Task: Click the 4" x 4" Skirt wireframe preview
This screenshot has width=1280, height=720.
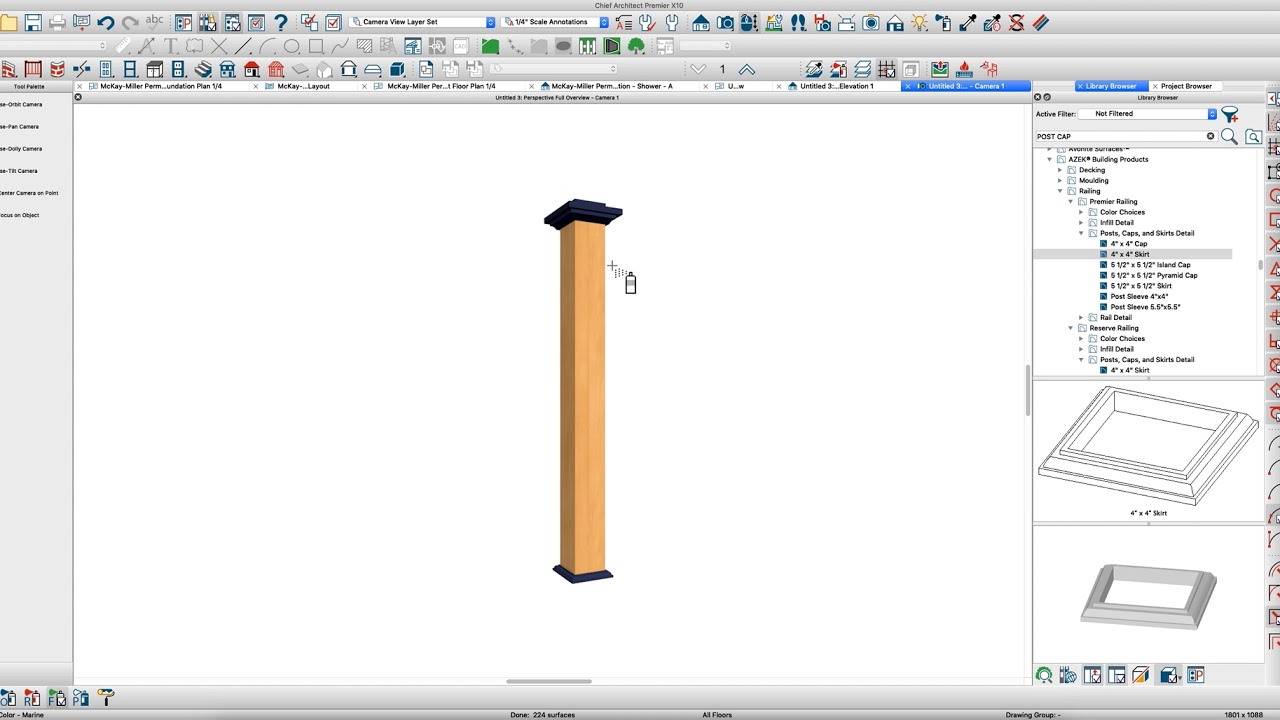Action: (1148, 446)
